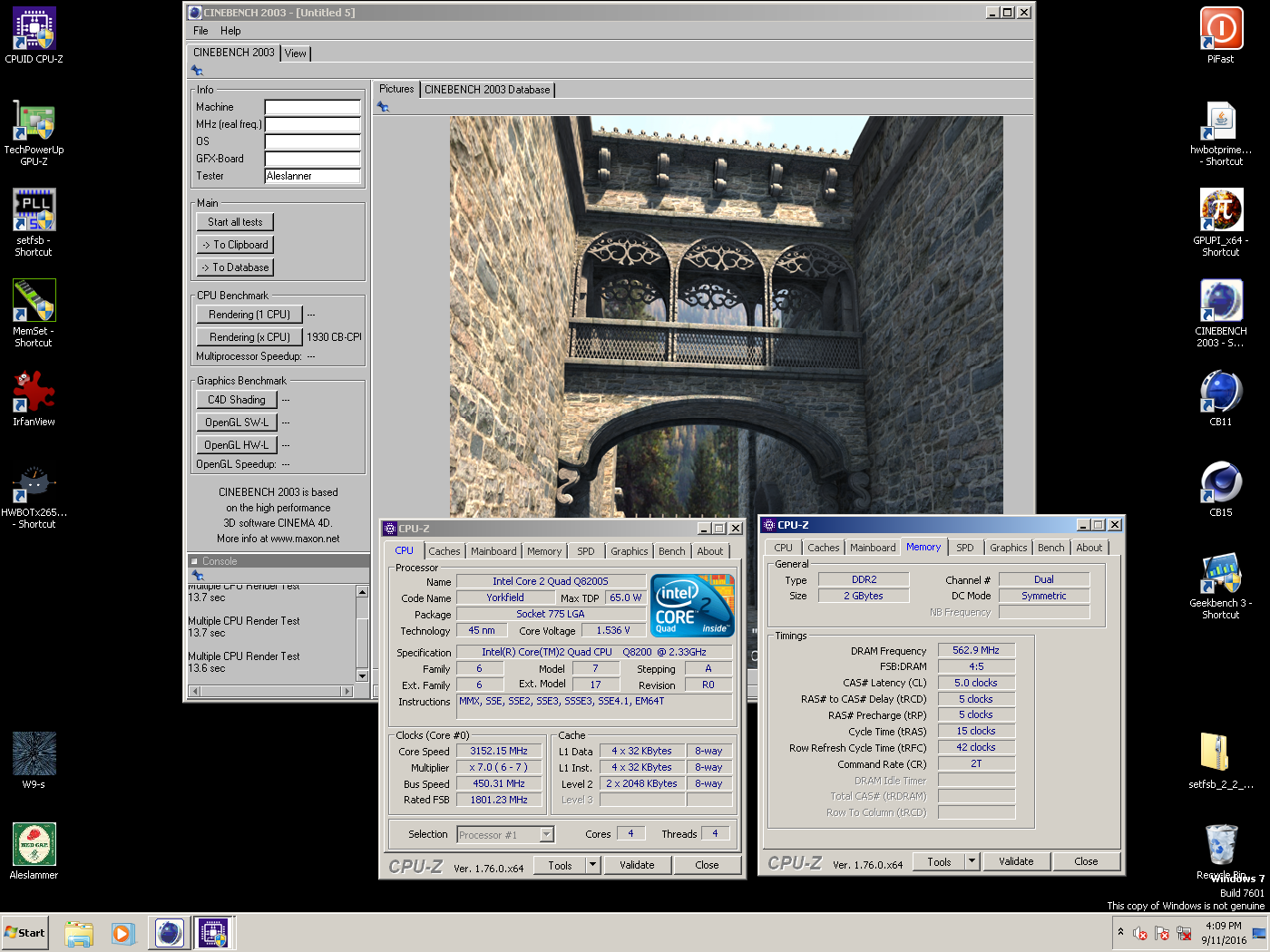The image size is (1270, 952).
Task: Run Rendering (1 CPU) benchmark
Action: [249, 315]
